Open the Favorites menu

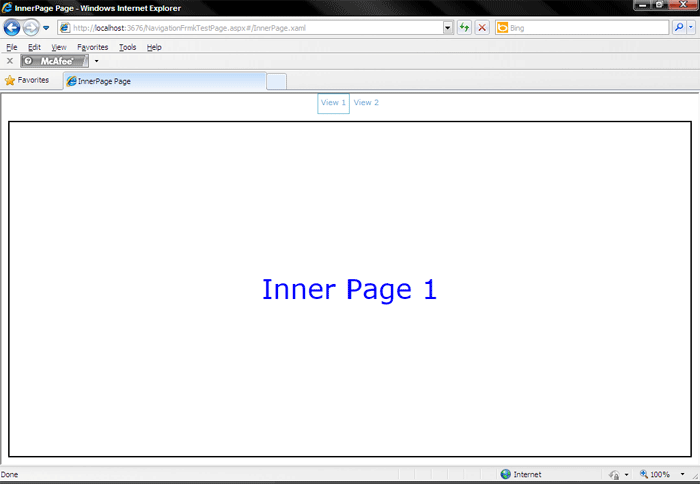[x=92, y=47]
